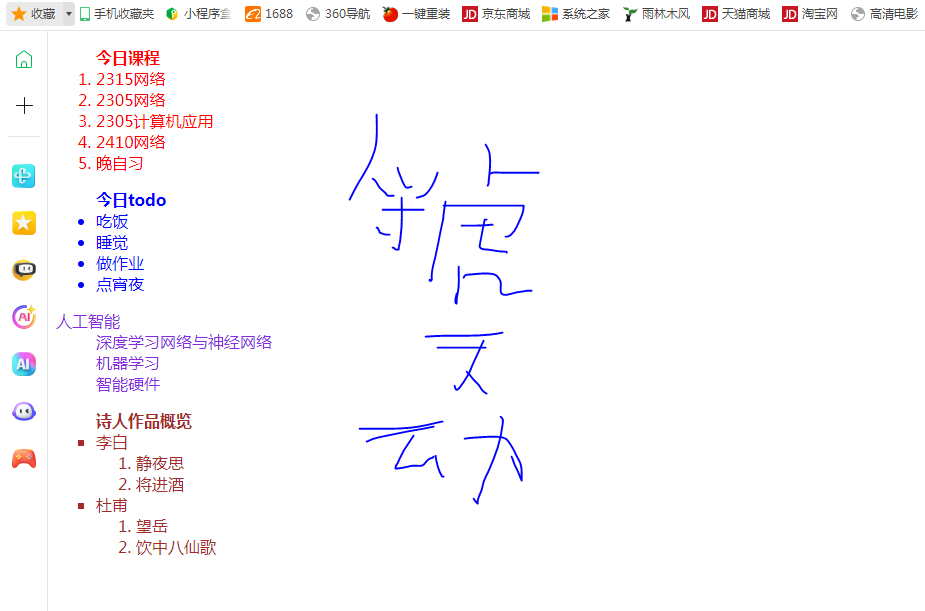Click the 李白 list item
925x611 pixels.
click(112, 442)
